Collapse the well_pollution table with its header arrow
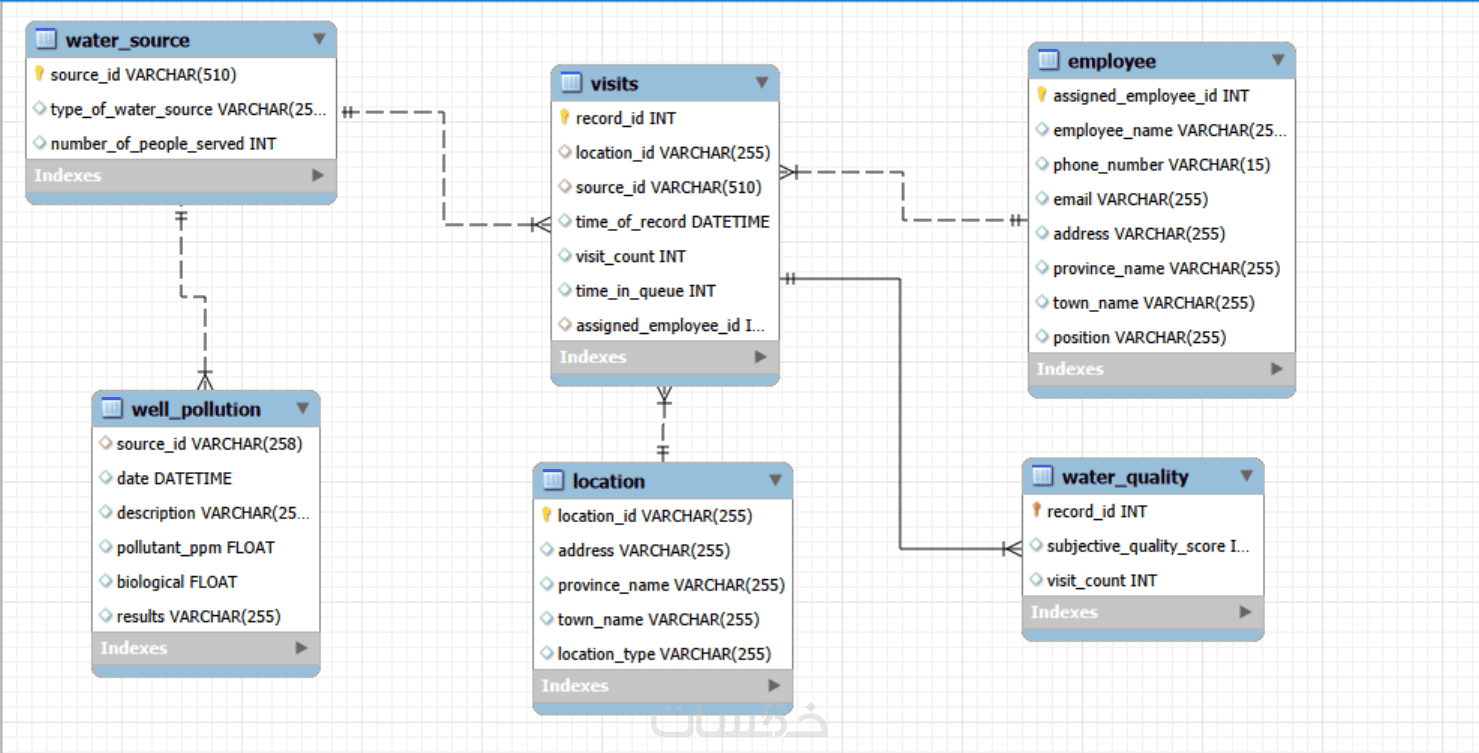 (303, 409)
